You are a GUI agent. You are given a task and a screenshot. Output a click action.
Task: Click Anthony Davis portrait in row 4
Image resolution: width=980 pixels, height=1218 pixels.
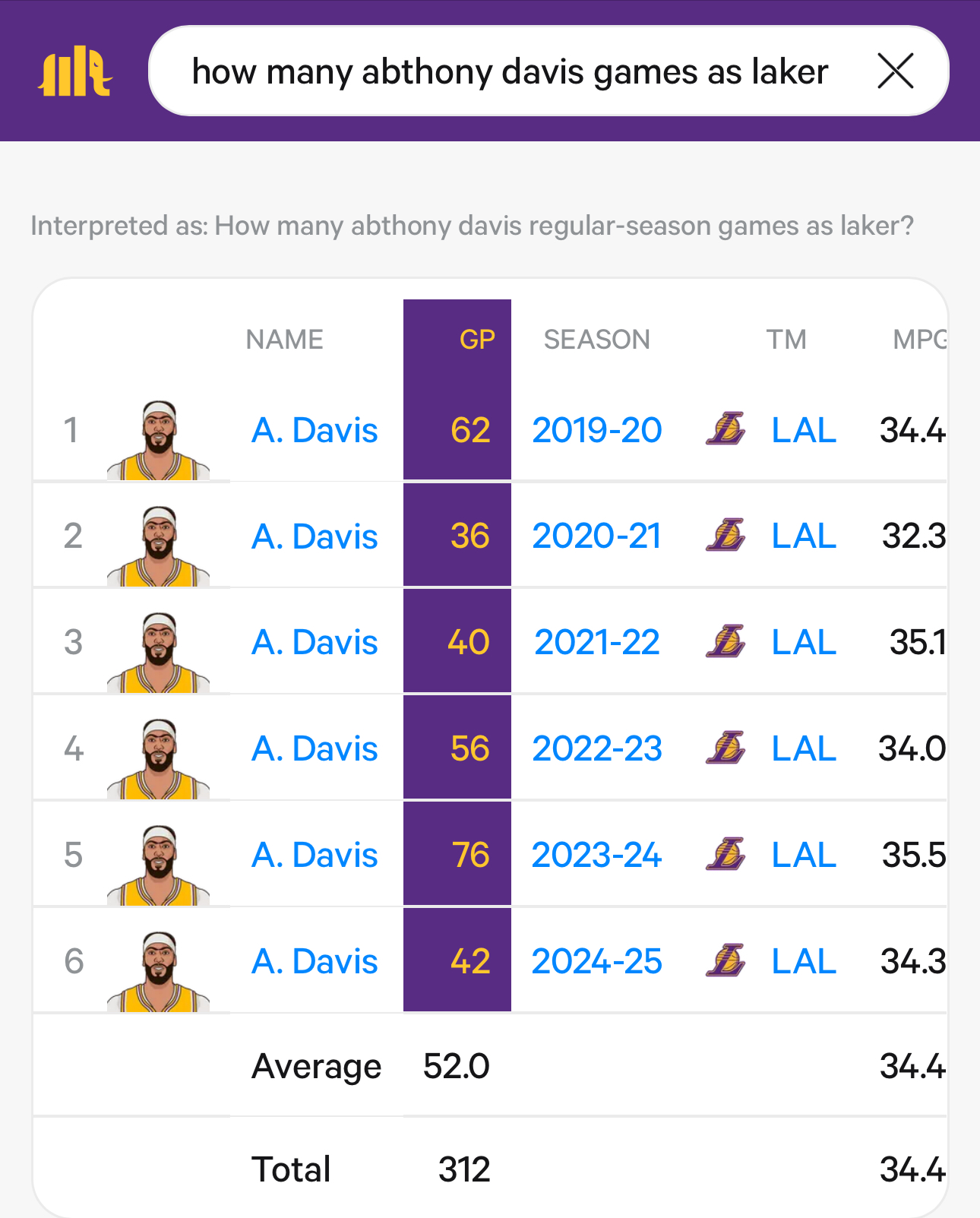point(159,760)
